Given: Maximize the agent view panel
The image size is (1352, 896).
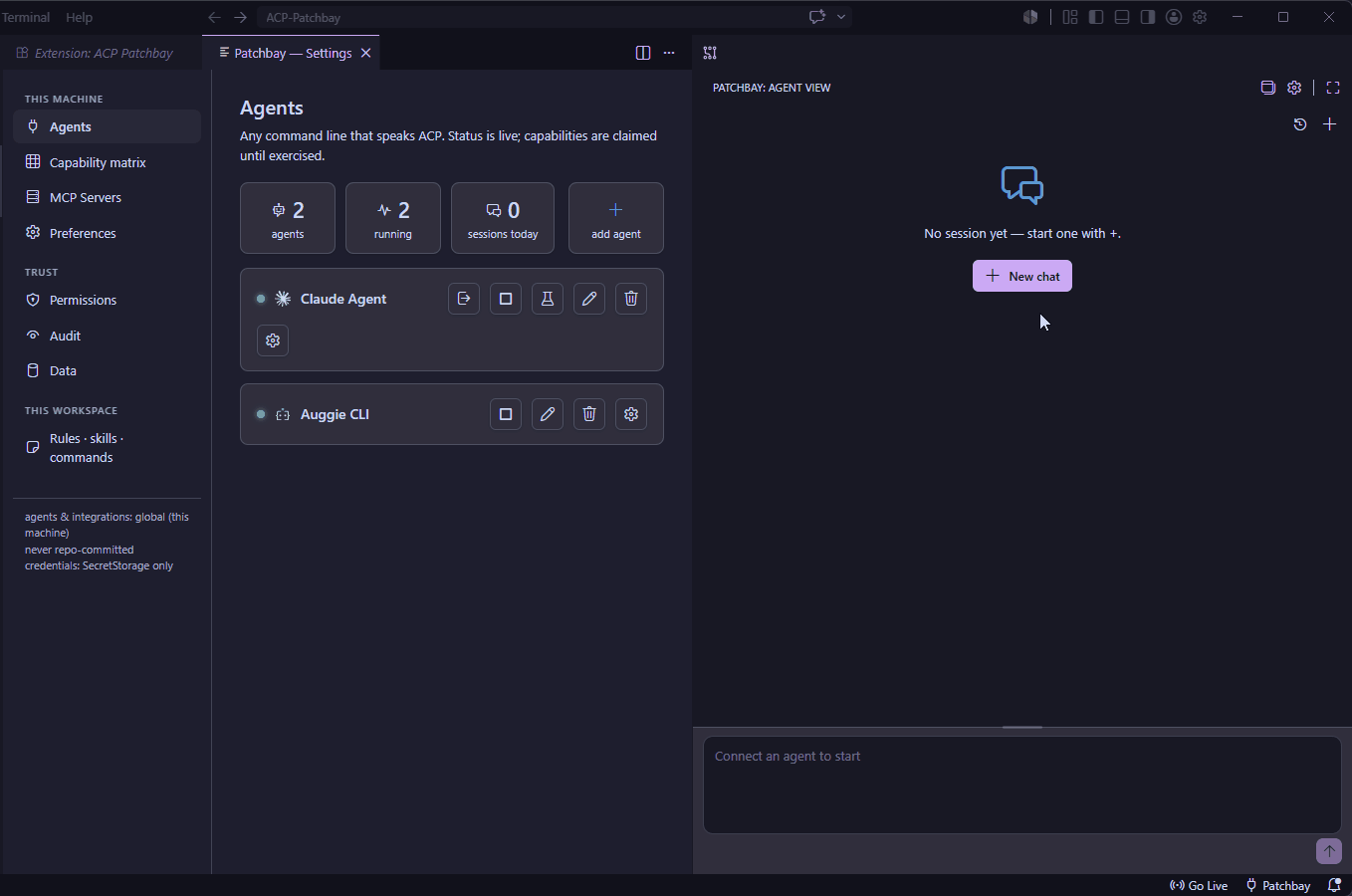Looking at the screenshot, I should pos(1333,88).
